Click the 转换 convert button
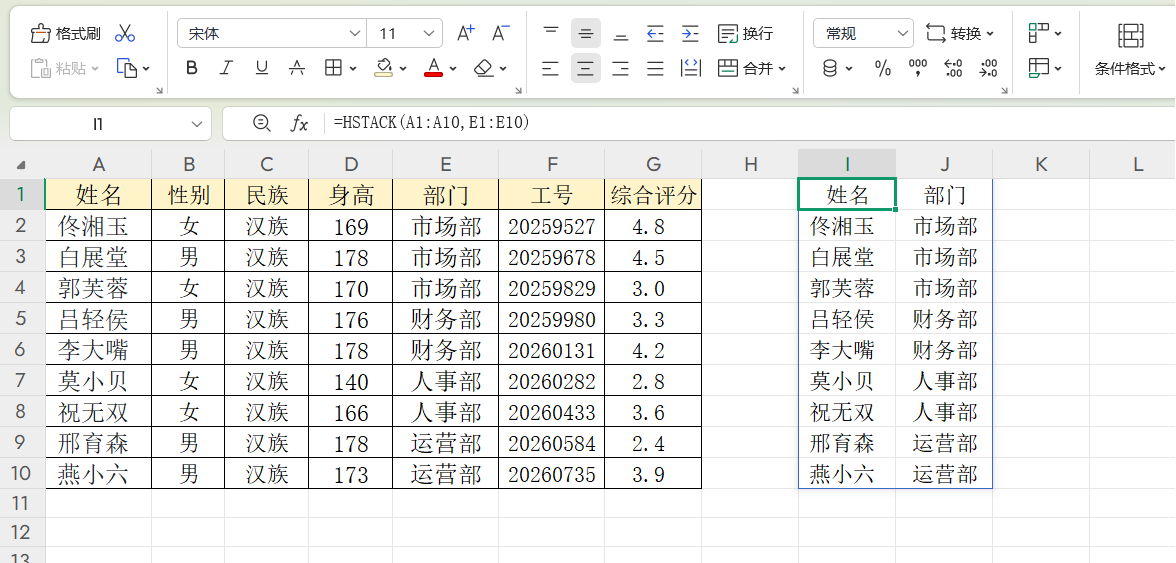 point(960,34)
